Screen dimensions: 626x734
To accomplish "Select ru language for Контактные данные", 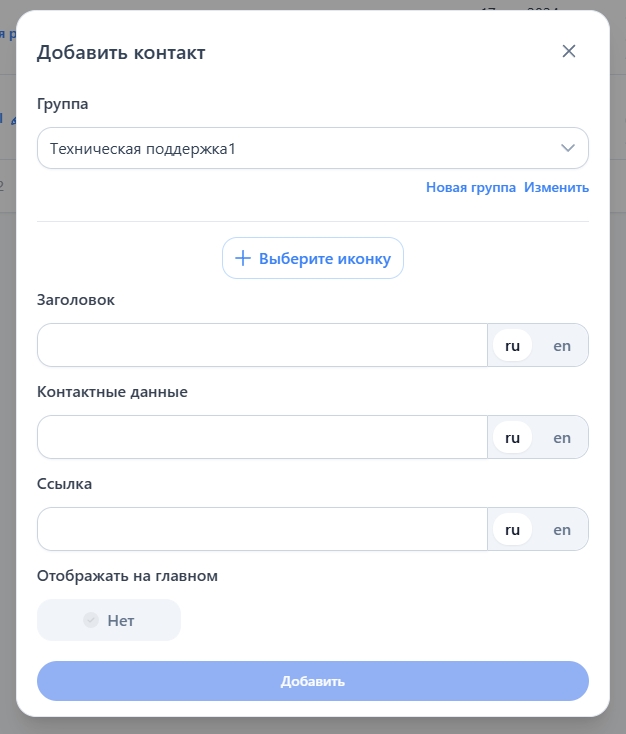I will click(513, 437).
